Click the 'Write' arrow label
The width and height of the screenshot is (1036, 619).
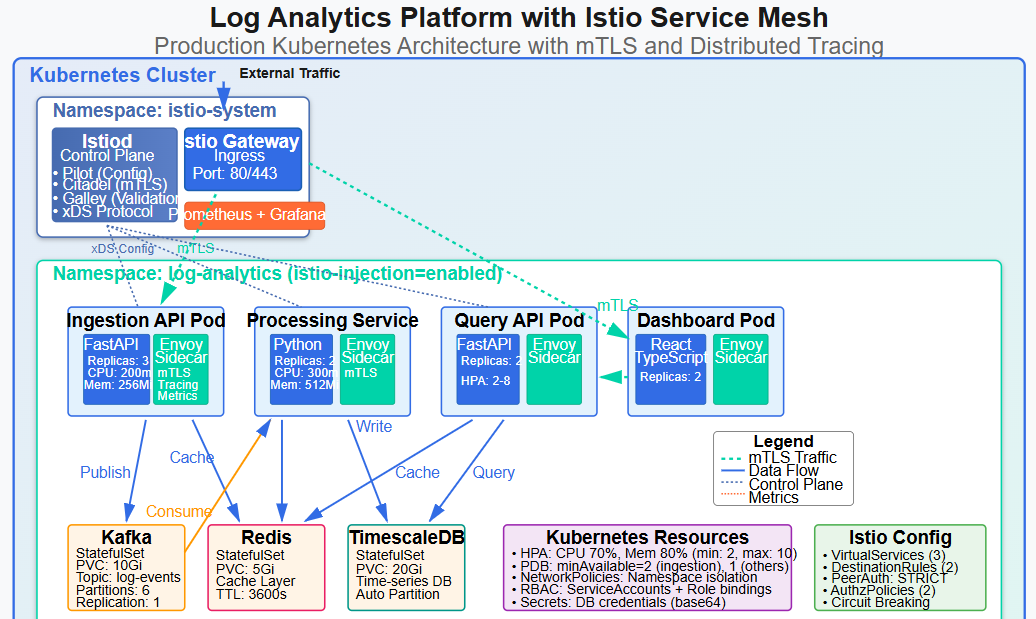374,427
